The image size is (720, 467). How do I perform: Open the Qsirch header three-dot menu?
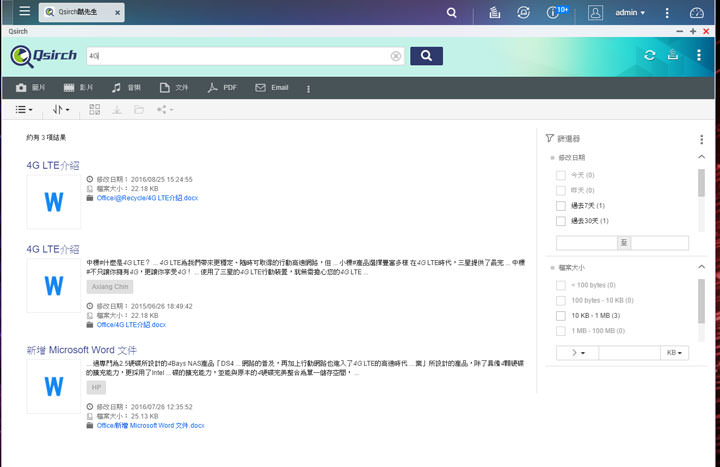[x=698, y=56]
